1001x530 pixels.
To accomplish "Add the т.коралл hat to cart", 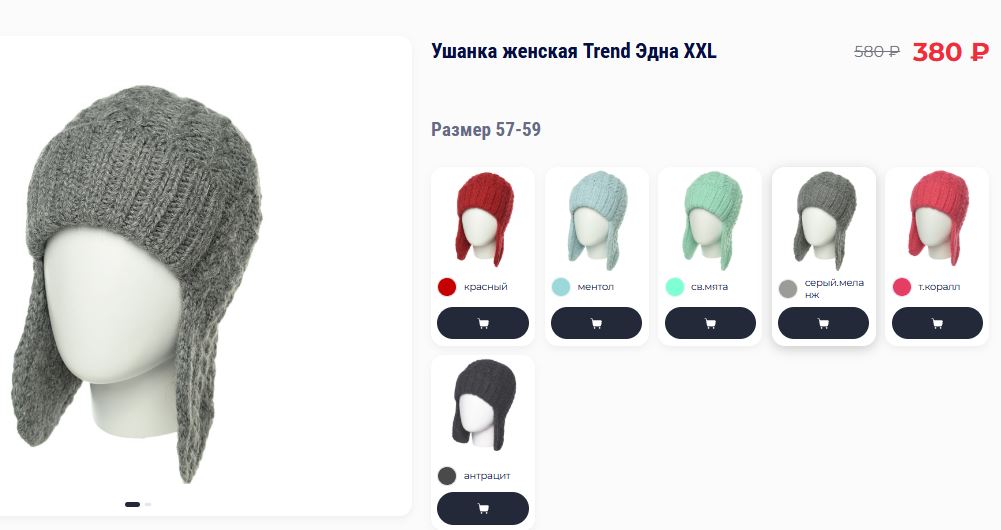I will (x=937, y=323).
